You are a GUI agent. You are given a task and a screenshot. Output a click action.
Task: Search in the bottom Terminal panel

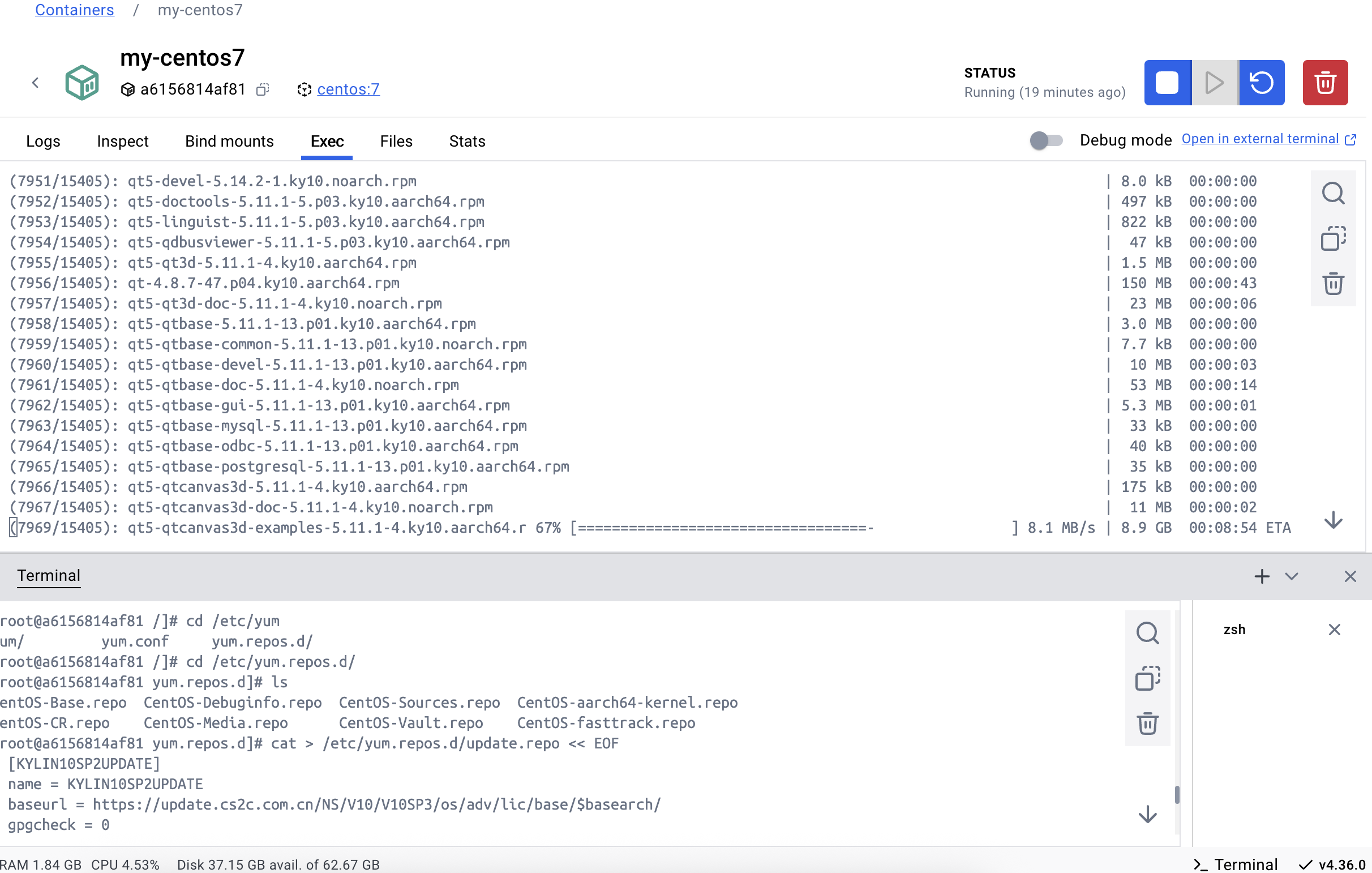pyautogui.click(x=1147, y=632)
